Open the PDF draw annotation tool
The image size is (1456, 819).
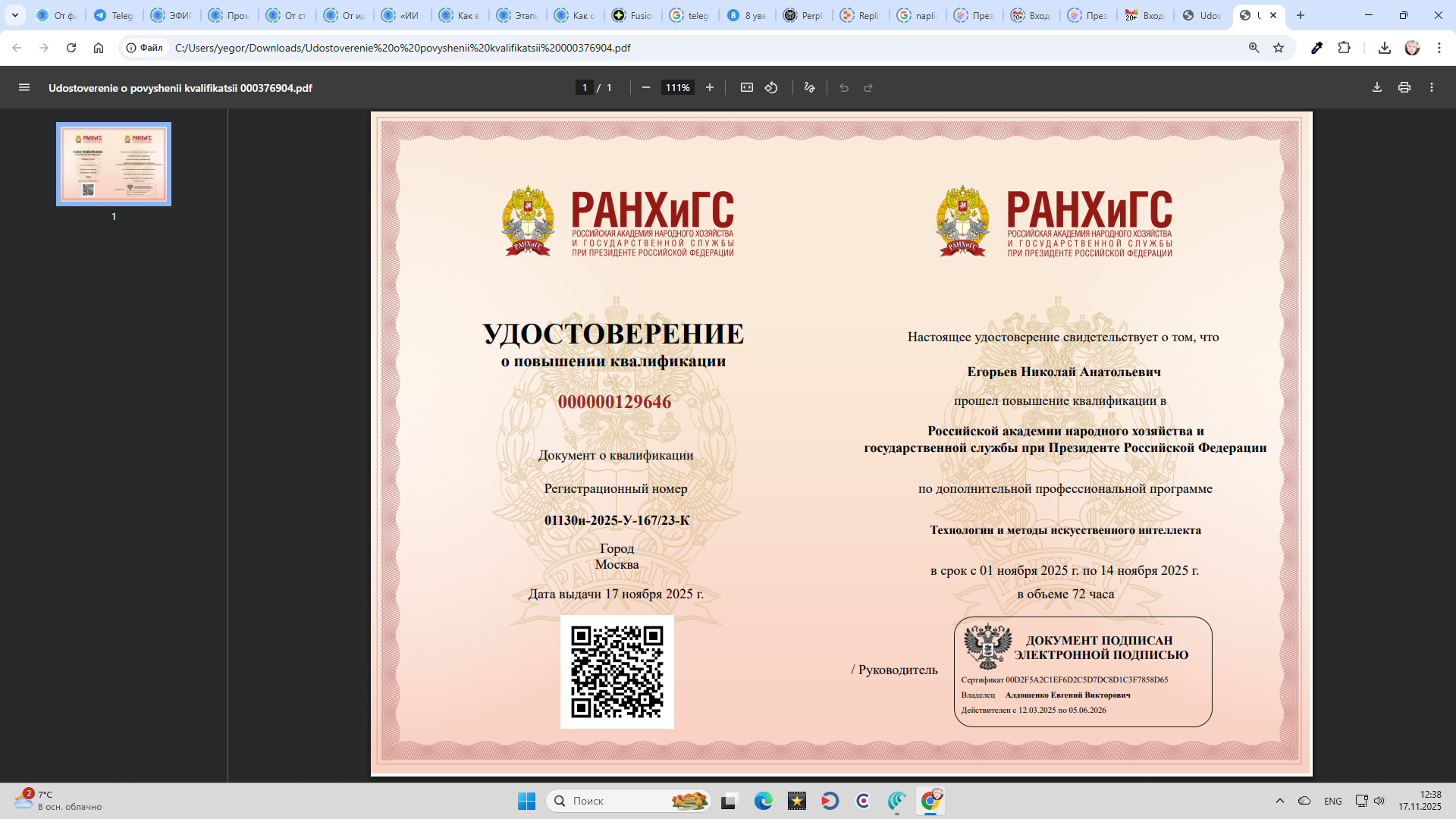[x=809, y=88]
